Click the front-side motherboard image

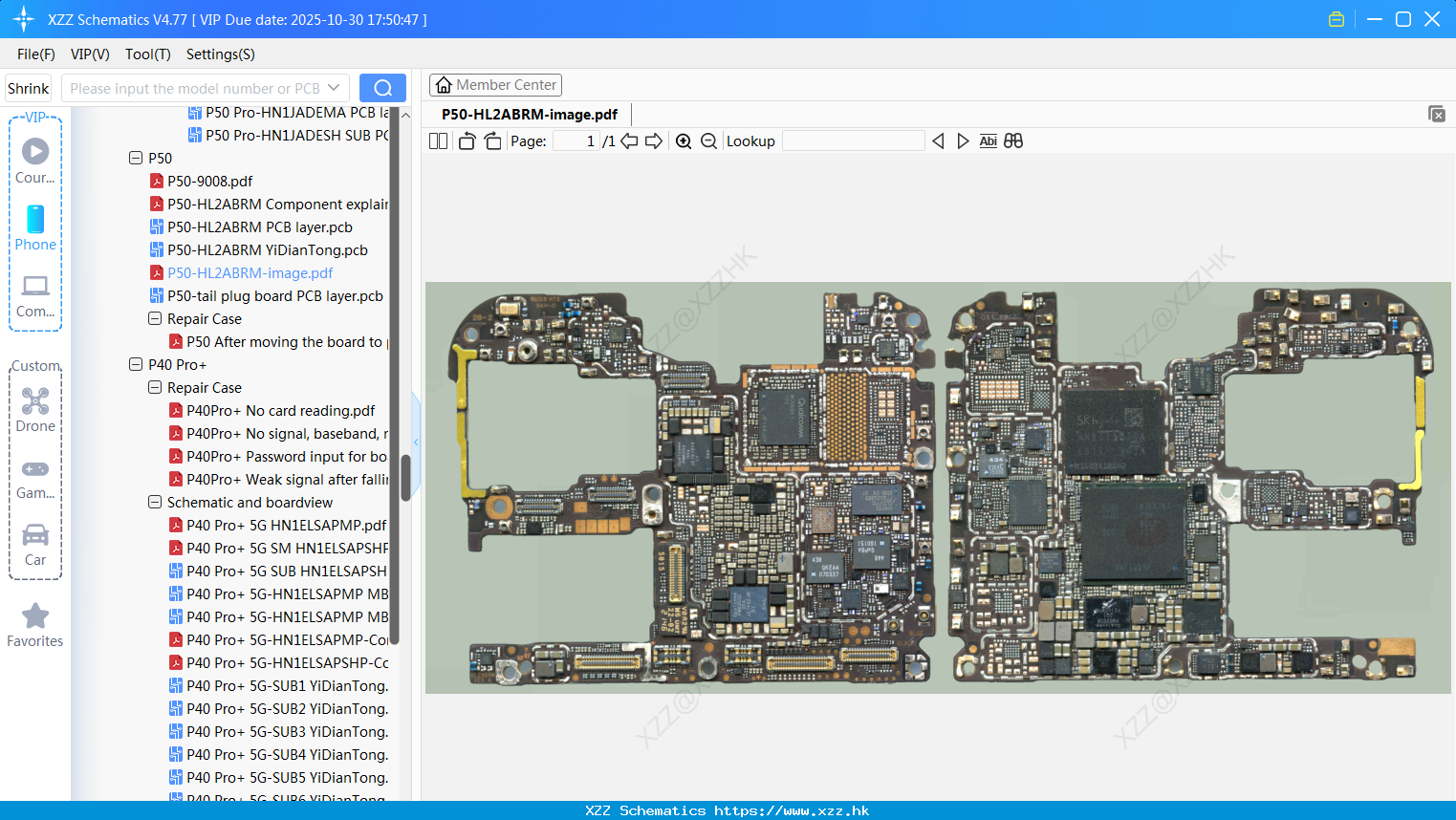coord(691,487)
